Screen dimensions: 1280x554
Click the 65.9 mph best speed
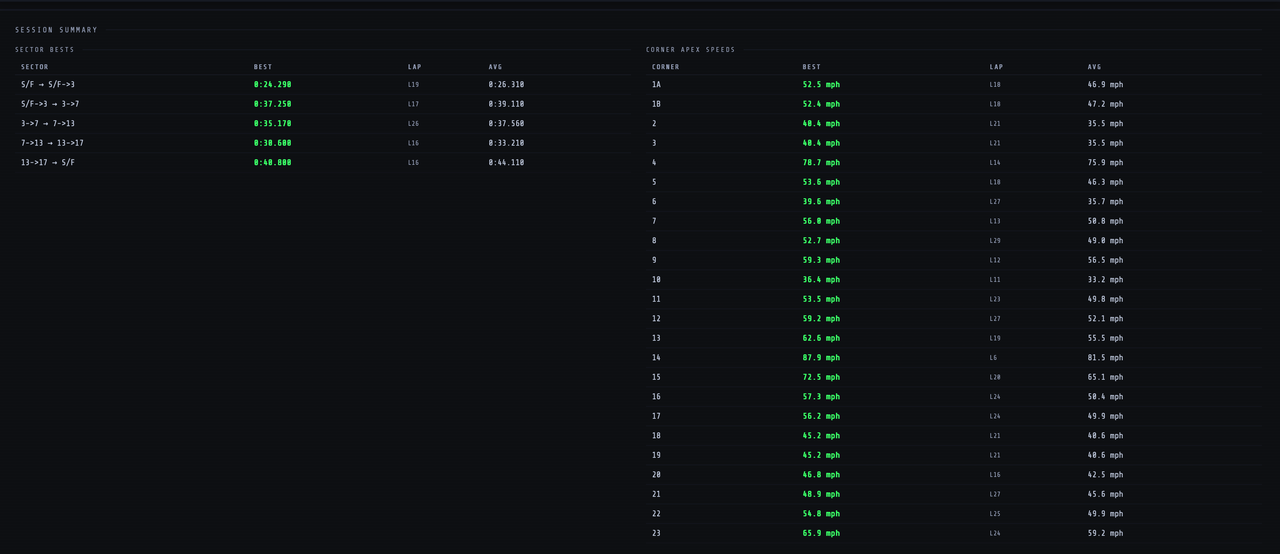tap(821, 533)
